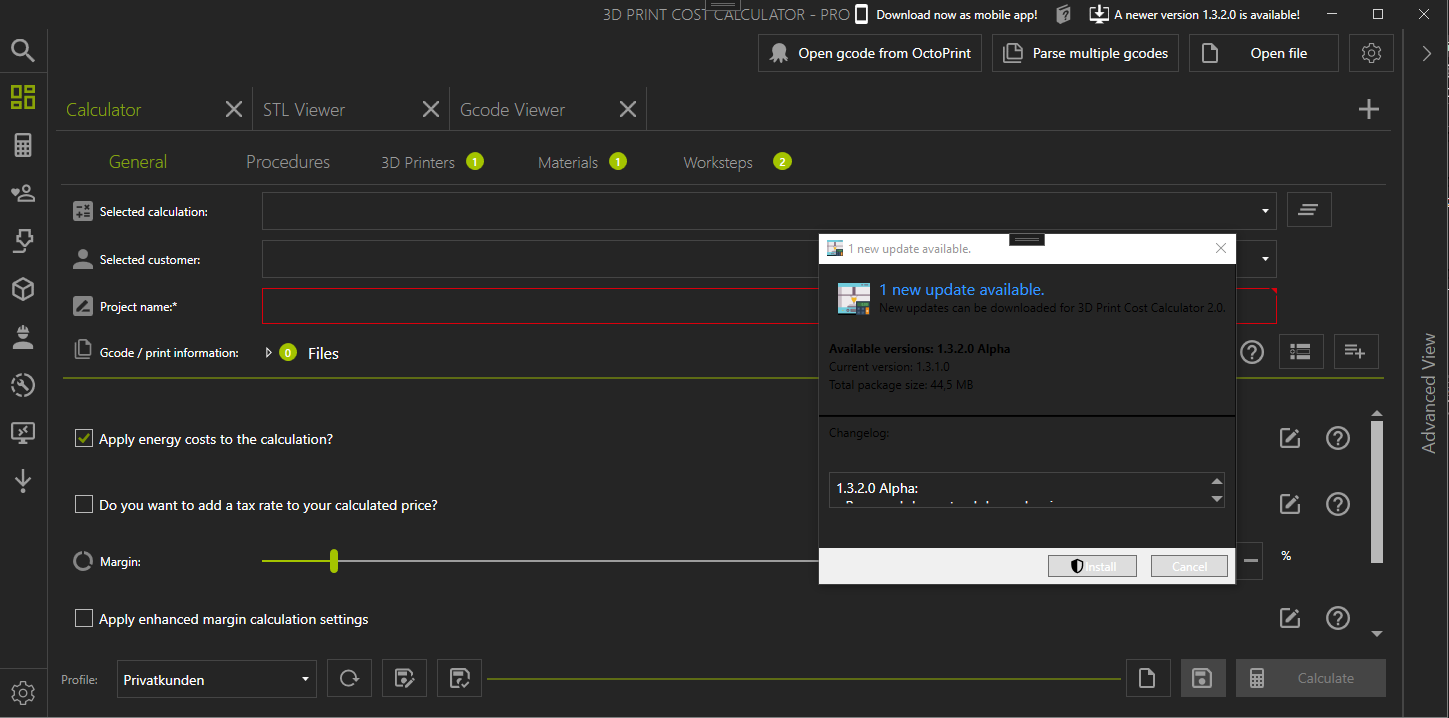Click Parse multiple gcodes button
The height and width of the screenshot is (718, 1449).
coord(1085,53)
